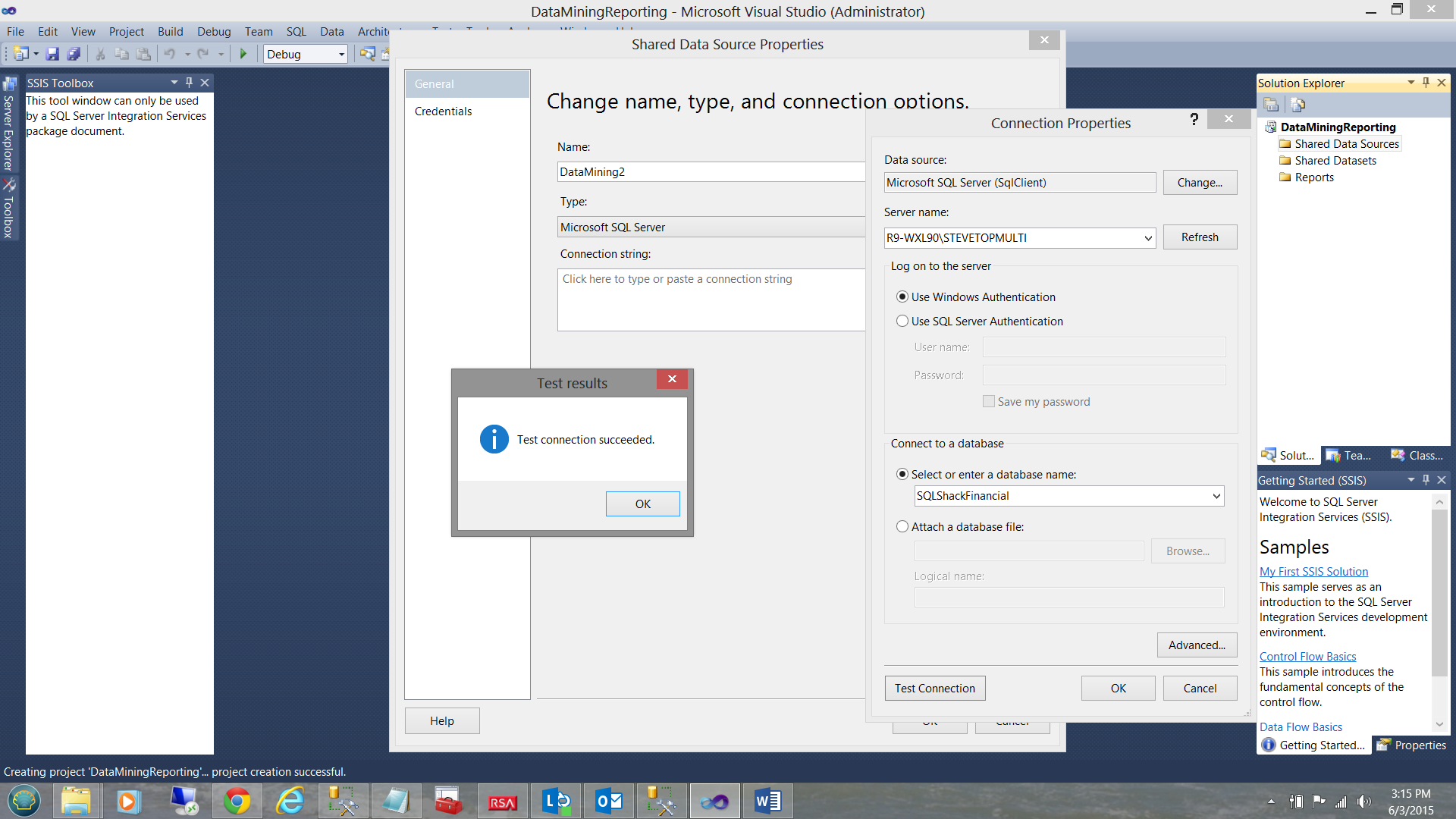The width and height of the screenshot is (1456, 819).
Task: Open the Credentials page in sidebar
Action: [443, 111]
